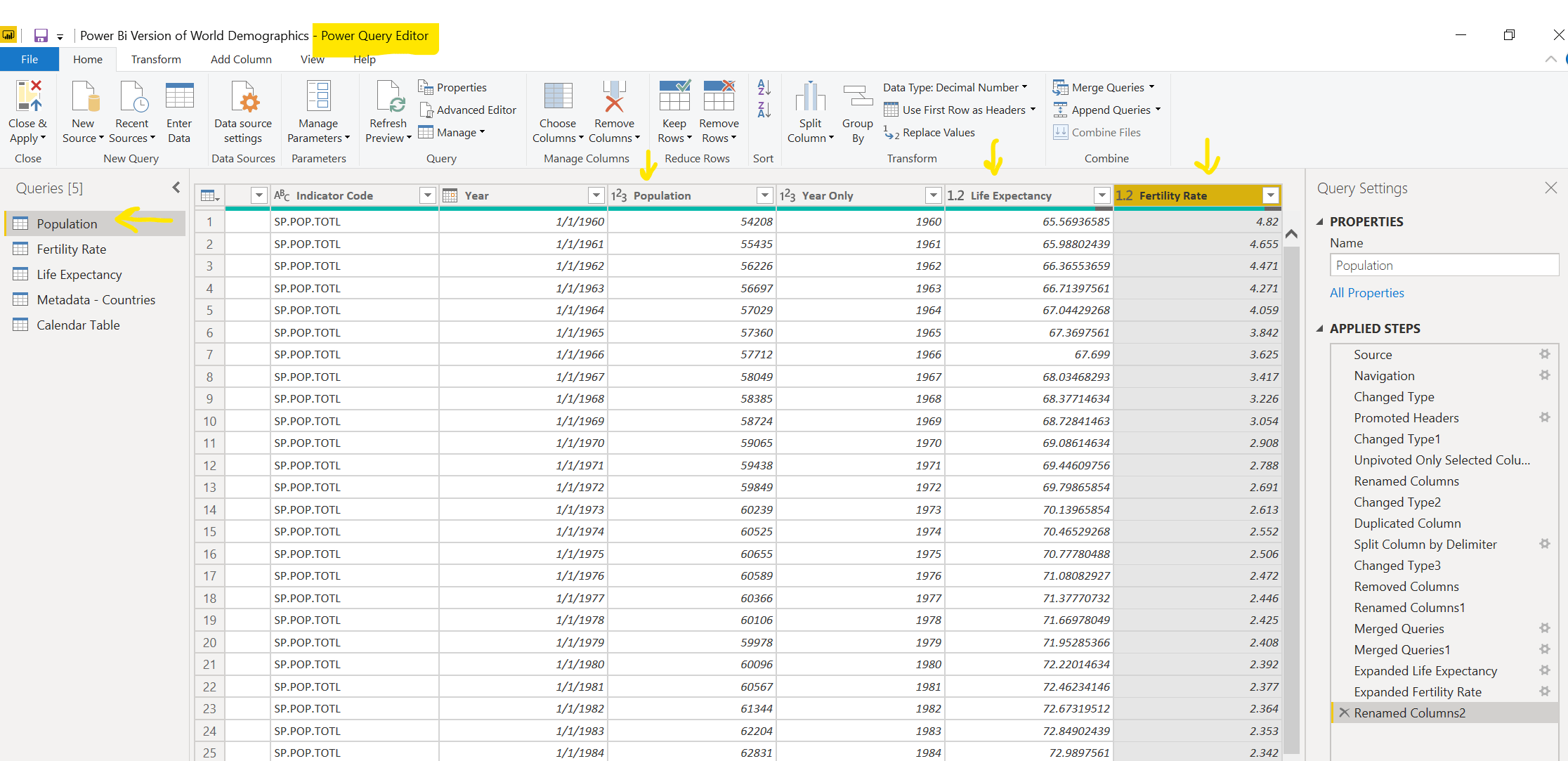Click the Refresh Preview icon
Screen dimensions: 1568x761
click(388, 97)
